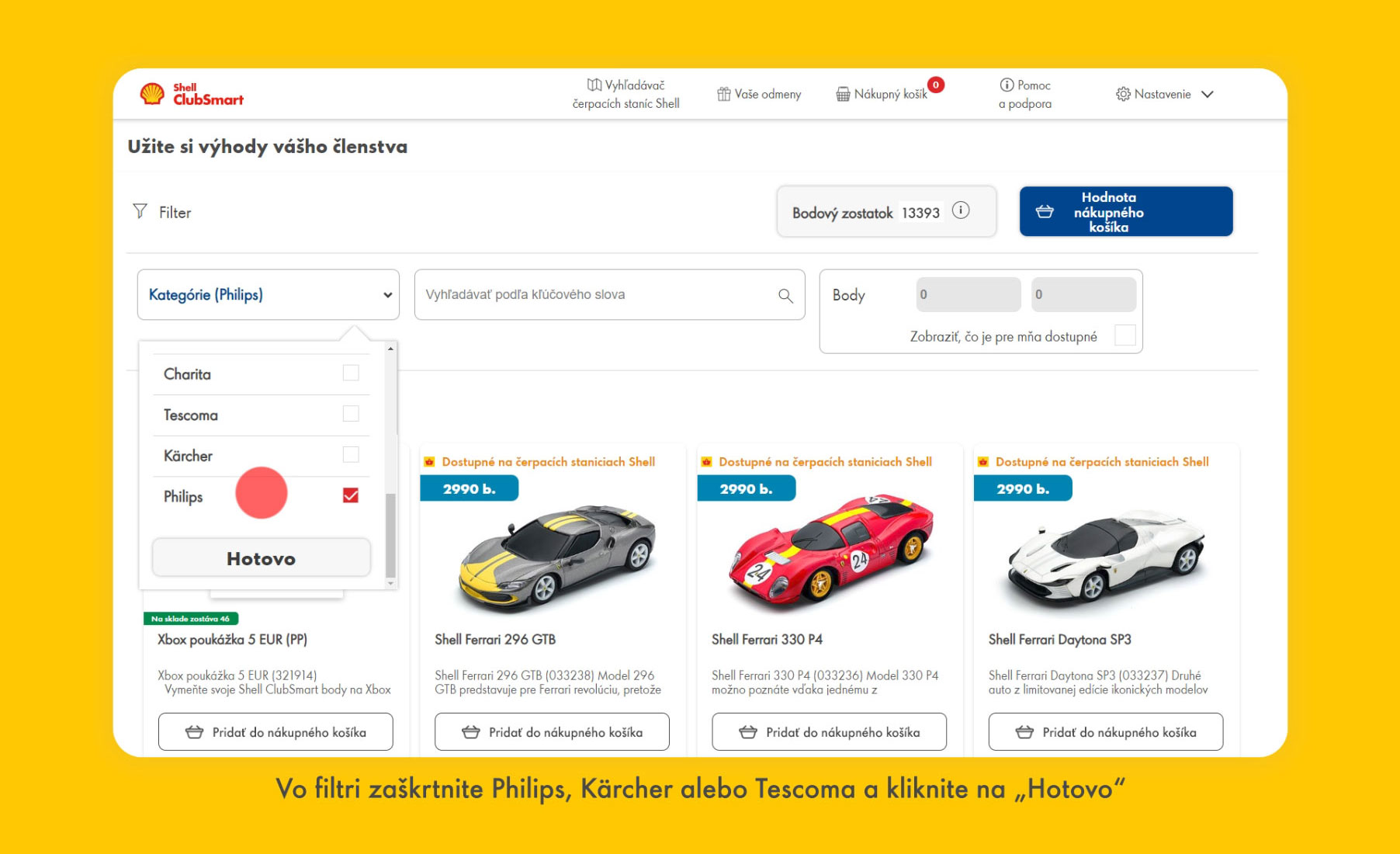Open the Shell station finder map icon
This screenshot has width=1400, height=854.
pyautogui.click(x=594, y=85)
